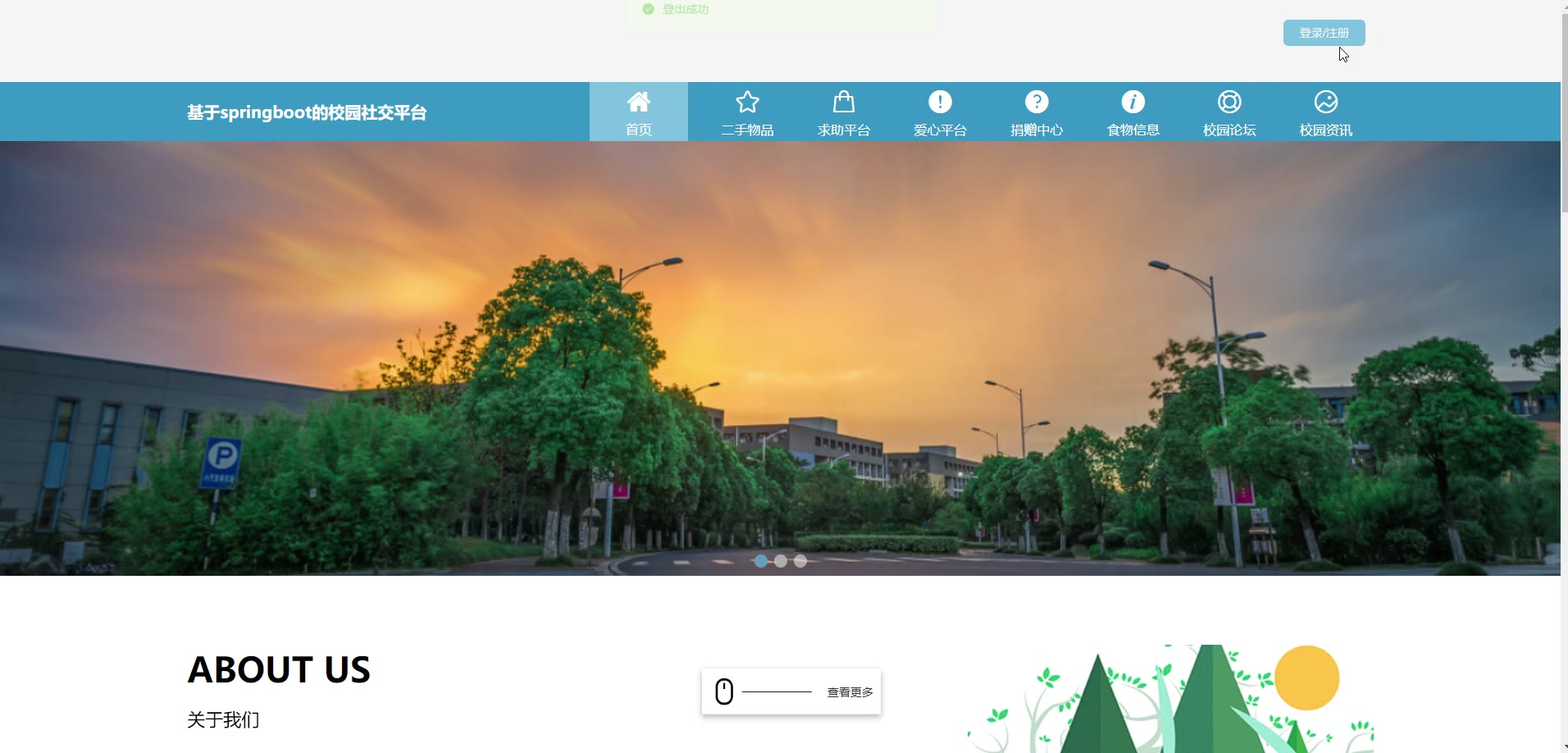Select the second carousel indicator dot
This screenshot has height=753, width=1568.
click(x=781, y=561)
